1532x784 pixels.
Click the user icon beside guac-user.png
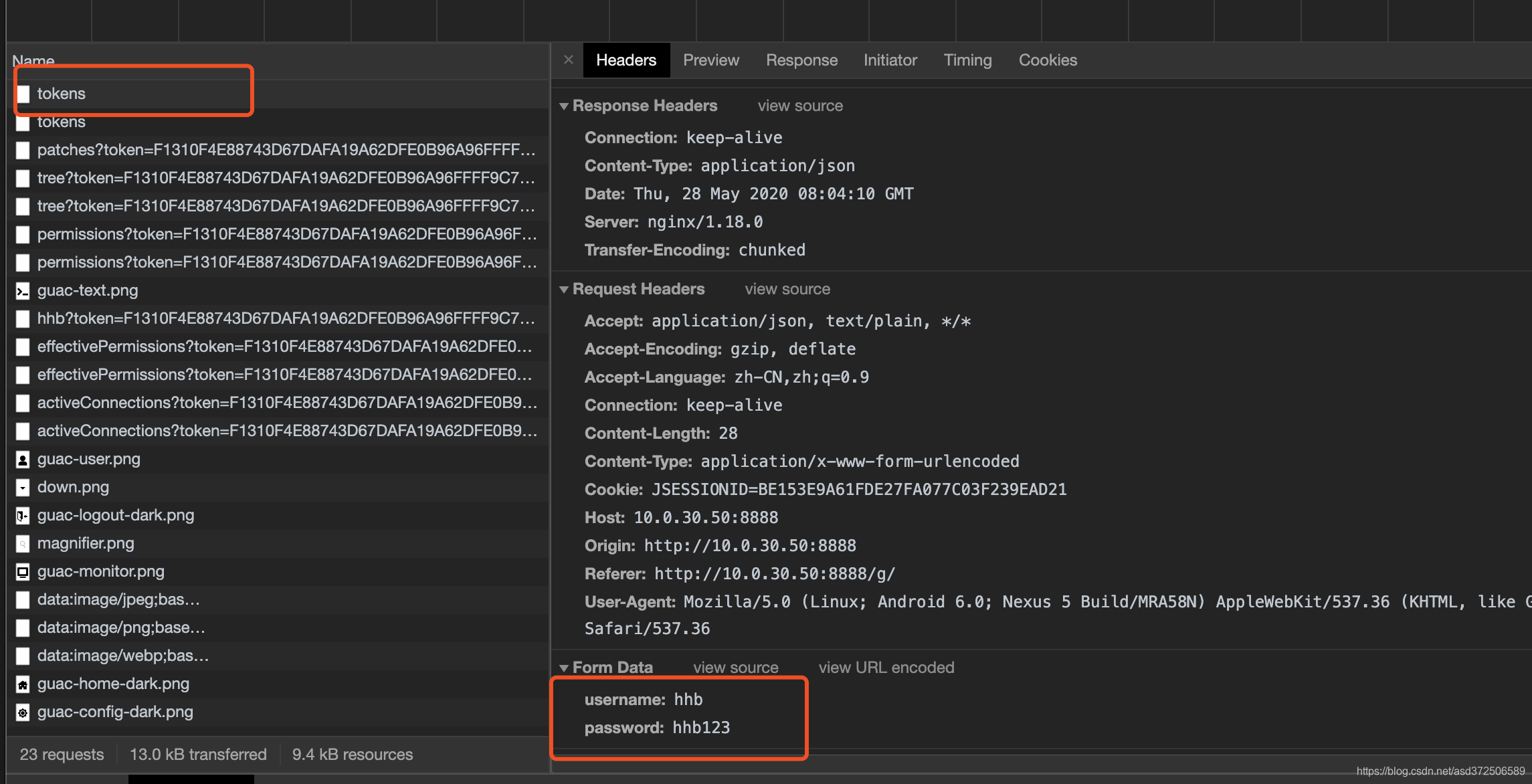(23, 459)
